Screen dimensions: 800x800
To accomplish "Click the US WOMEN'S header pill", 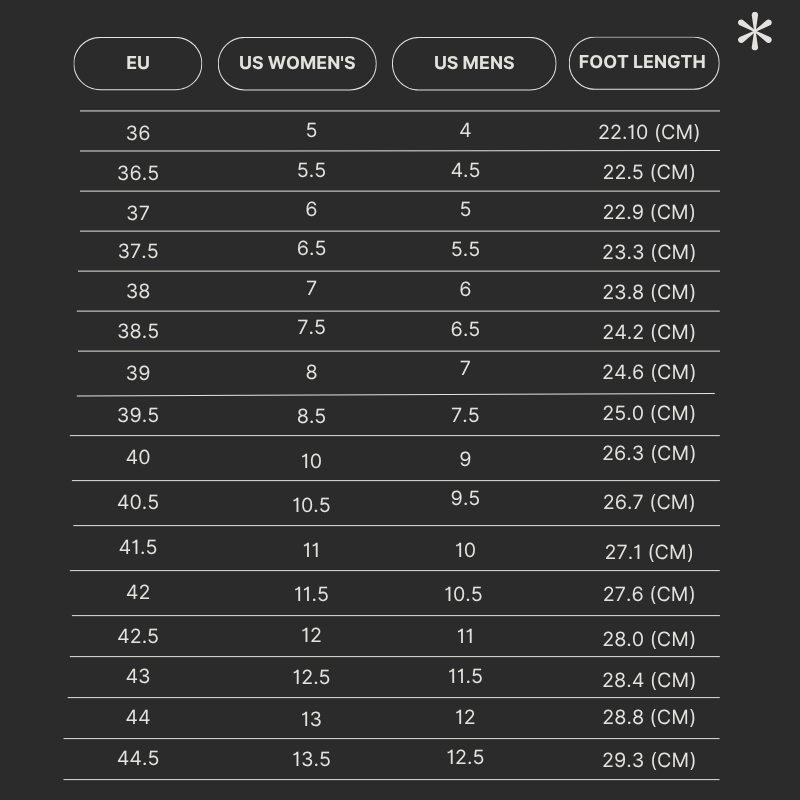I will tap(297, 63).
